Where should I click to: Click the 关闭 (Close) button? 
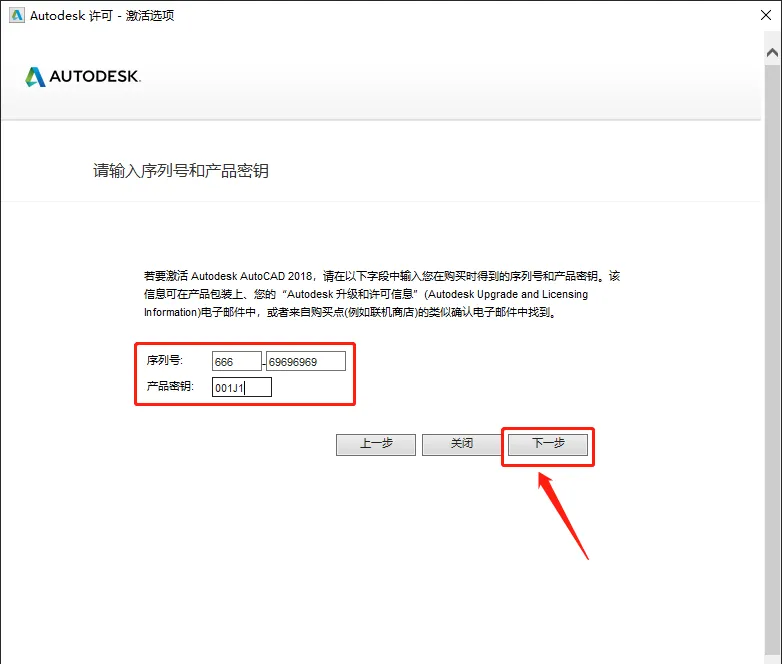pyautogui.click(x=461, y=444)
